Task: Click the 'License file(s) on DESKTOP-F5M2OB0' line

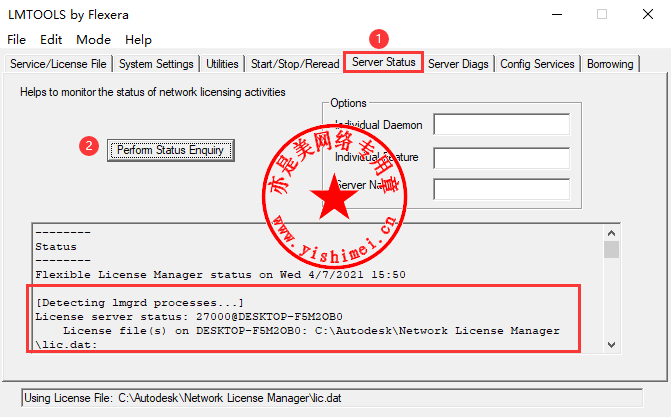Action: coord(311,331)
